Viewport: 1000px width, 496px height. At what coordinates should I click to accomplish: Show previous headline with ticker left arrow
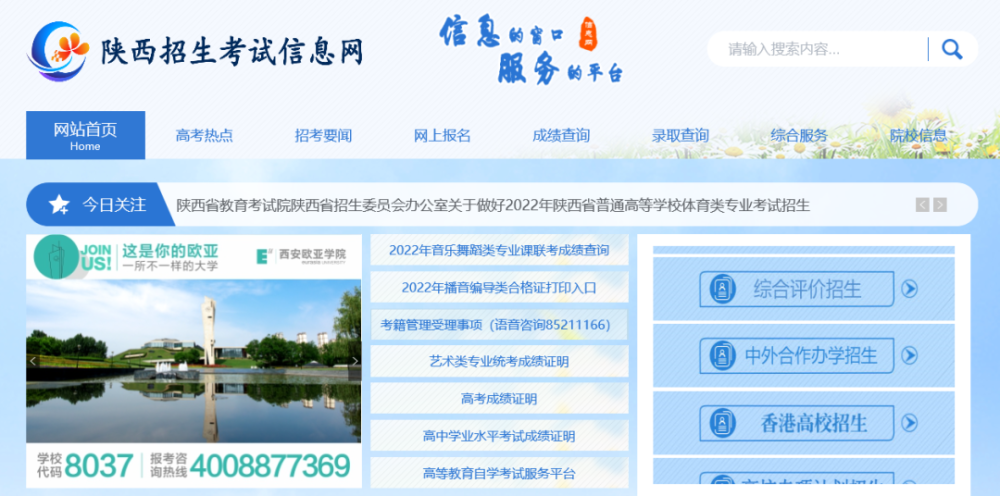[922, 205]
